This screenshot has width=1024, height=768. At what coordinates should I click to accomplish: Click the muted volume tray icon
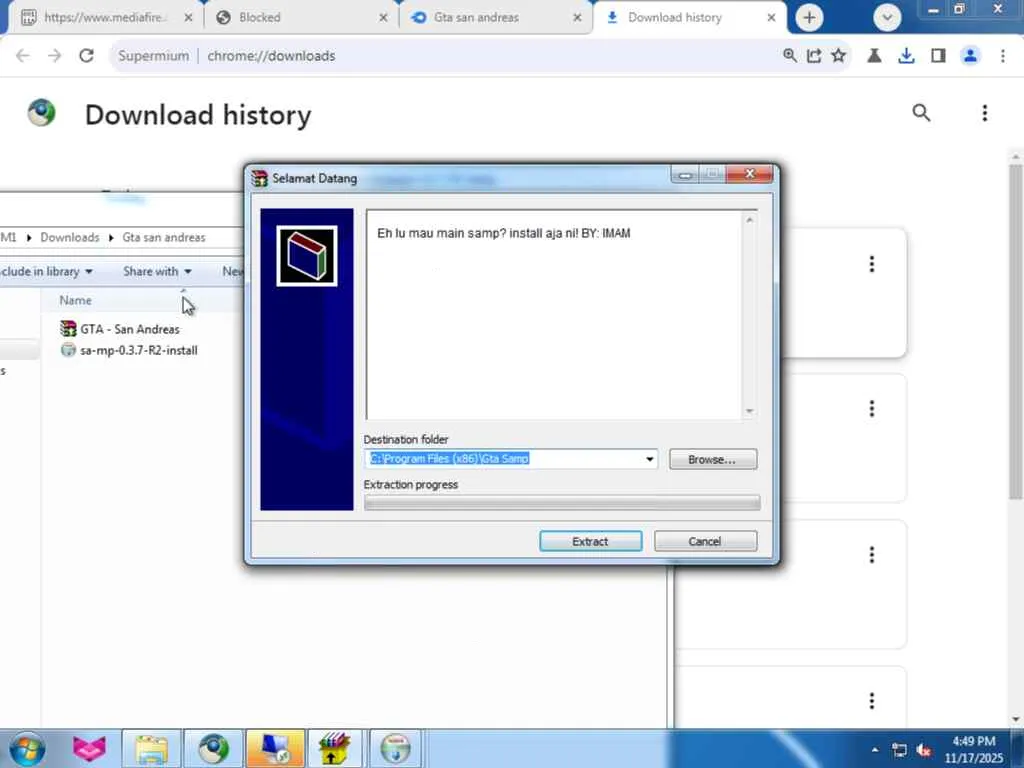[923, 750]
